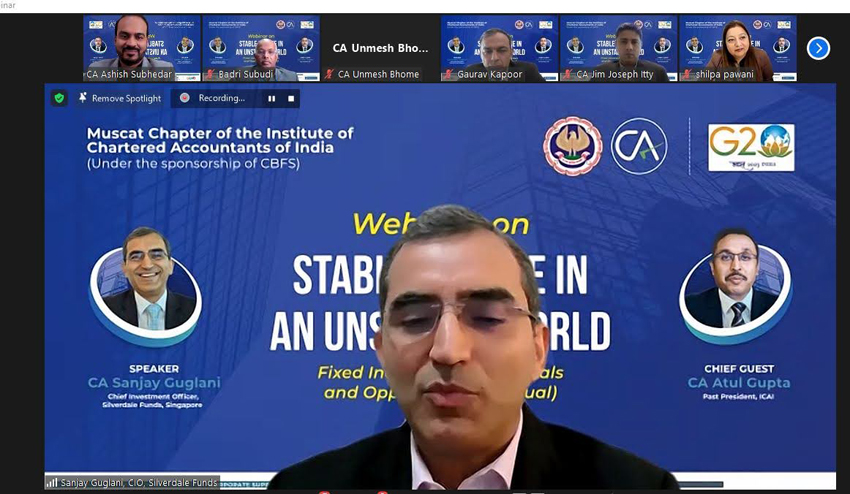The width and height of the screenshot is (850, 494).
Task: Select CA Unmesh Bhome's participant tile
Action: tap(380, 47)
